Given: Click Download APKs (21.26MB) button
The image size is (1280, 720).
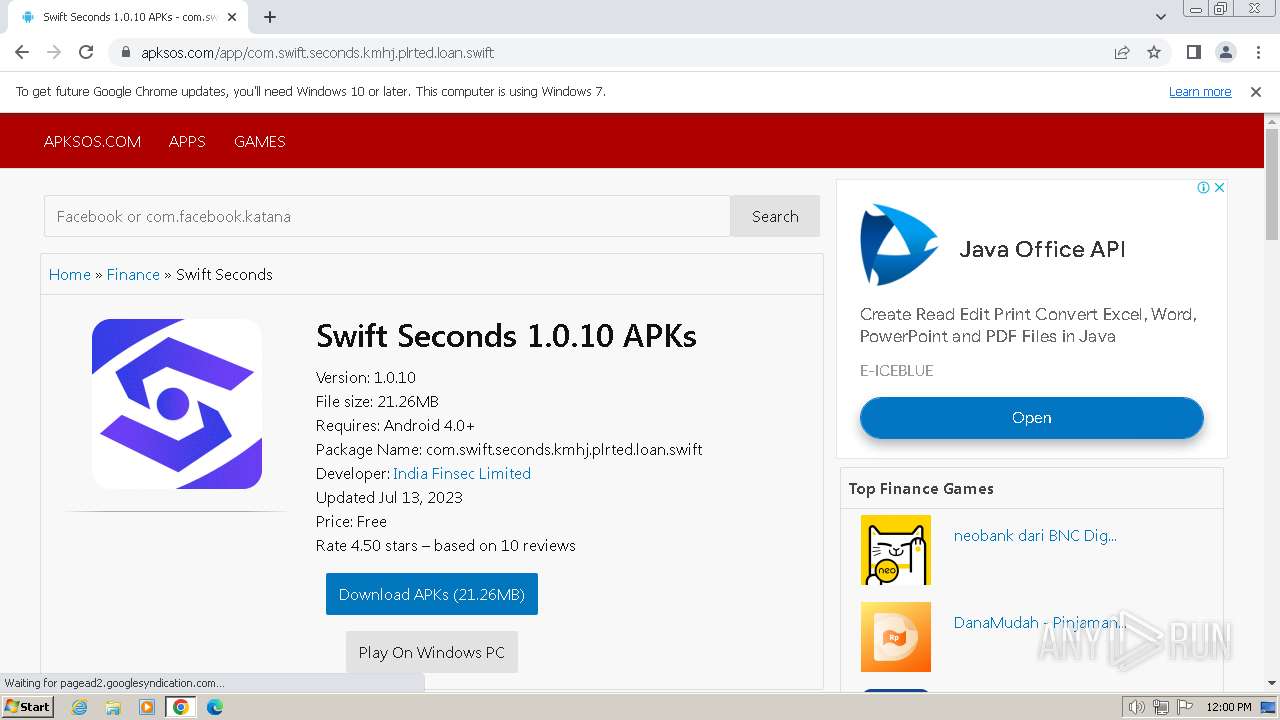Looking at the screenshot, I should click(x=432, y=594).
